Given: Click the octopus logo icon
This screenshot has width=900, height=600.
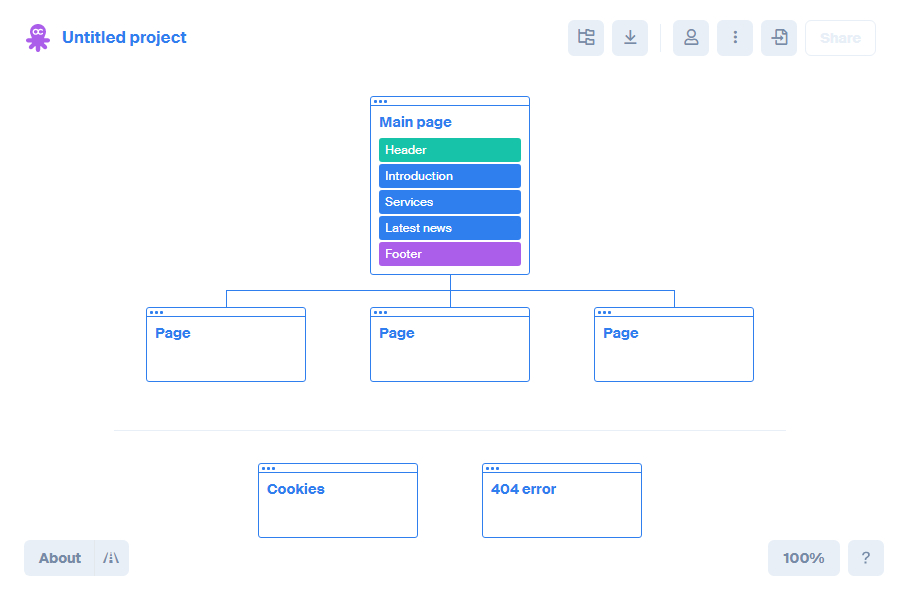Looking at the screenshot, I should tap(38, 38).
